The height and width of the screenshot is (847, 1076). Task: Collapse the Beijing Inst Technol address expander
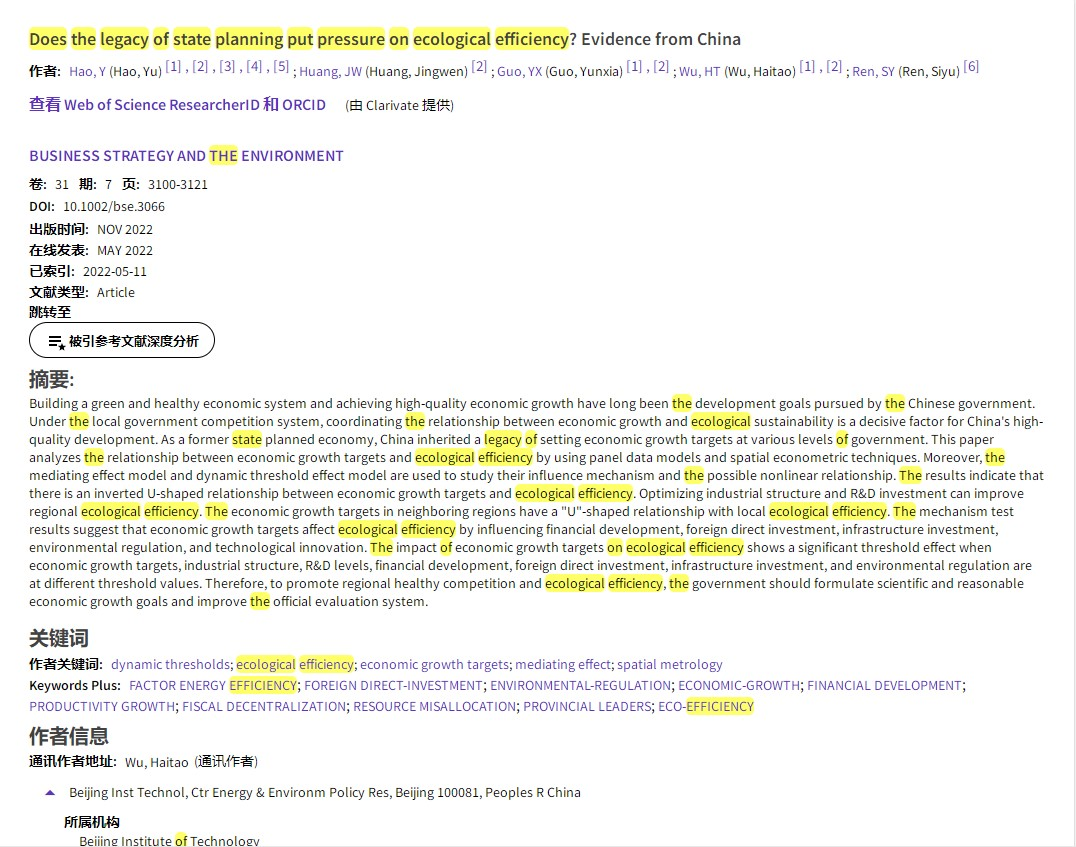(50, 792)
